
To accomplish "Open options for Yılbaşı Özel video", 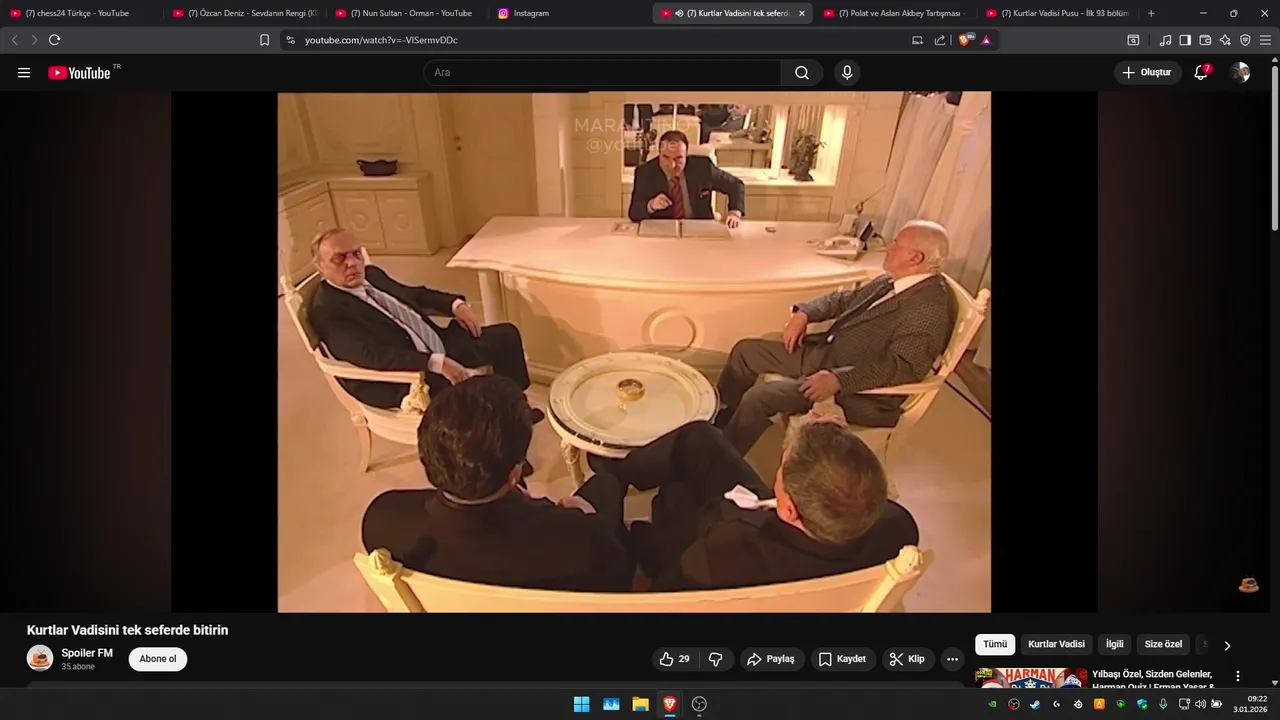I will (1238, 676).
